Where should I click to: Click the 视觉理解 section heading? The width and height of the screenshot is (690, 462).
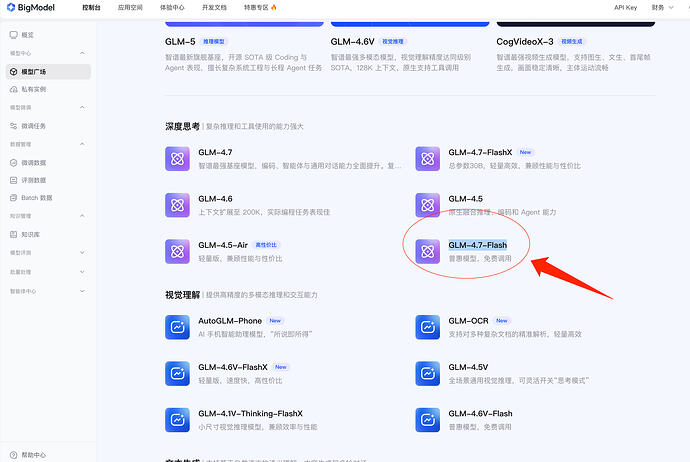(182, 295)
